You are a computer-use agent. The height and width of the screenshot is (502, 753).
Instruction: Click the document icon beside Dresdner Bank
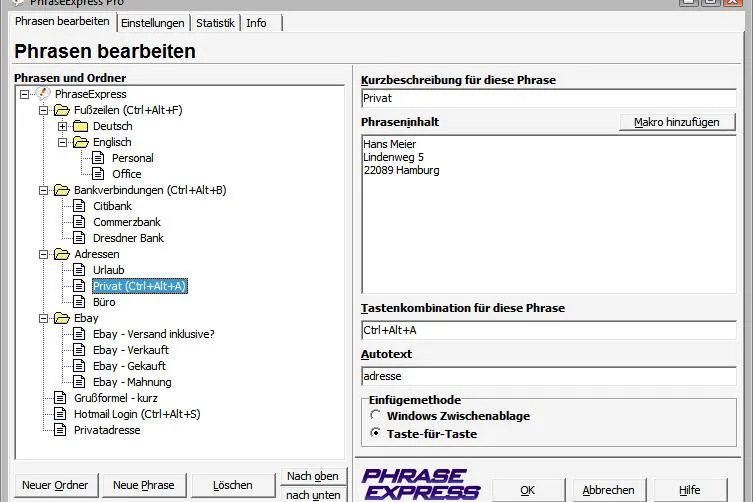click(79, 237)
